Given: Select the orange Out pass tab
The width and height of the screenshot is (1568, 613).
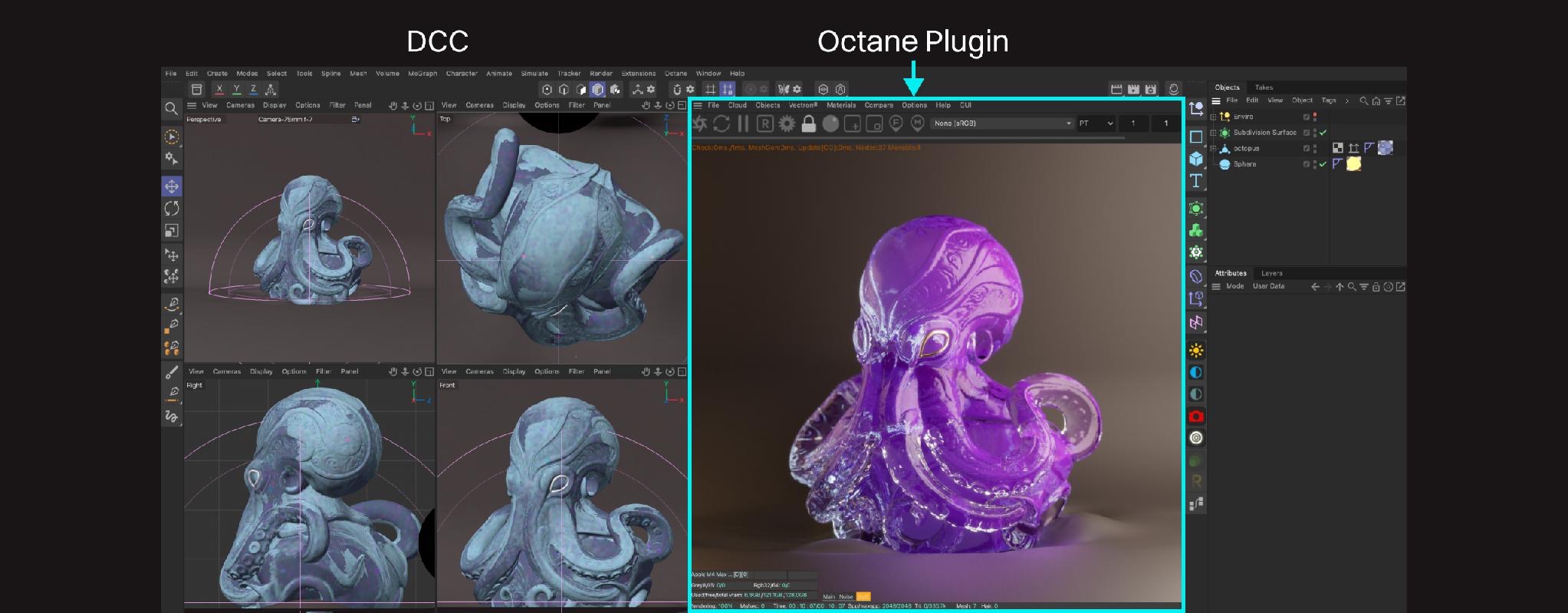Looking at the screenshot, I should point(863,597).
